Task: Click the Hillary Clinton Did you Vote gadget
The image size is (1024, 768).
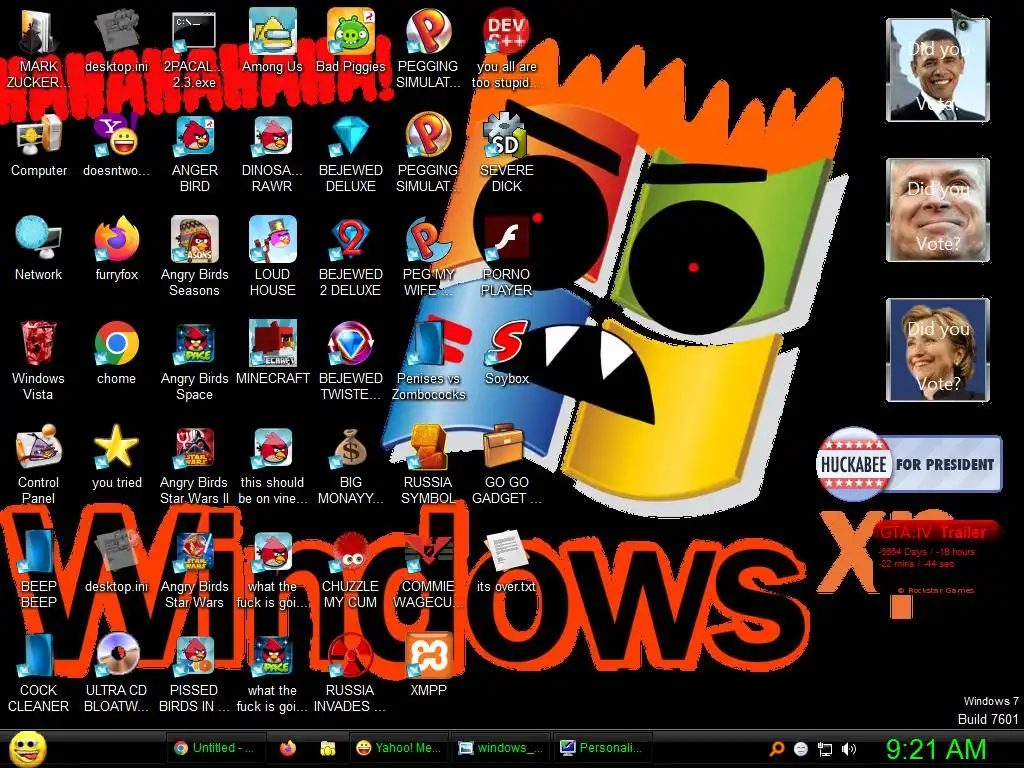Action: coord(938,350)
